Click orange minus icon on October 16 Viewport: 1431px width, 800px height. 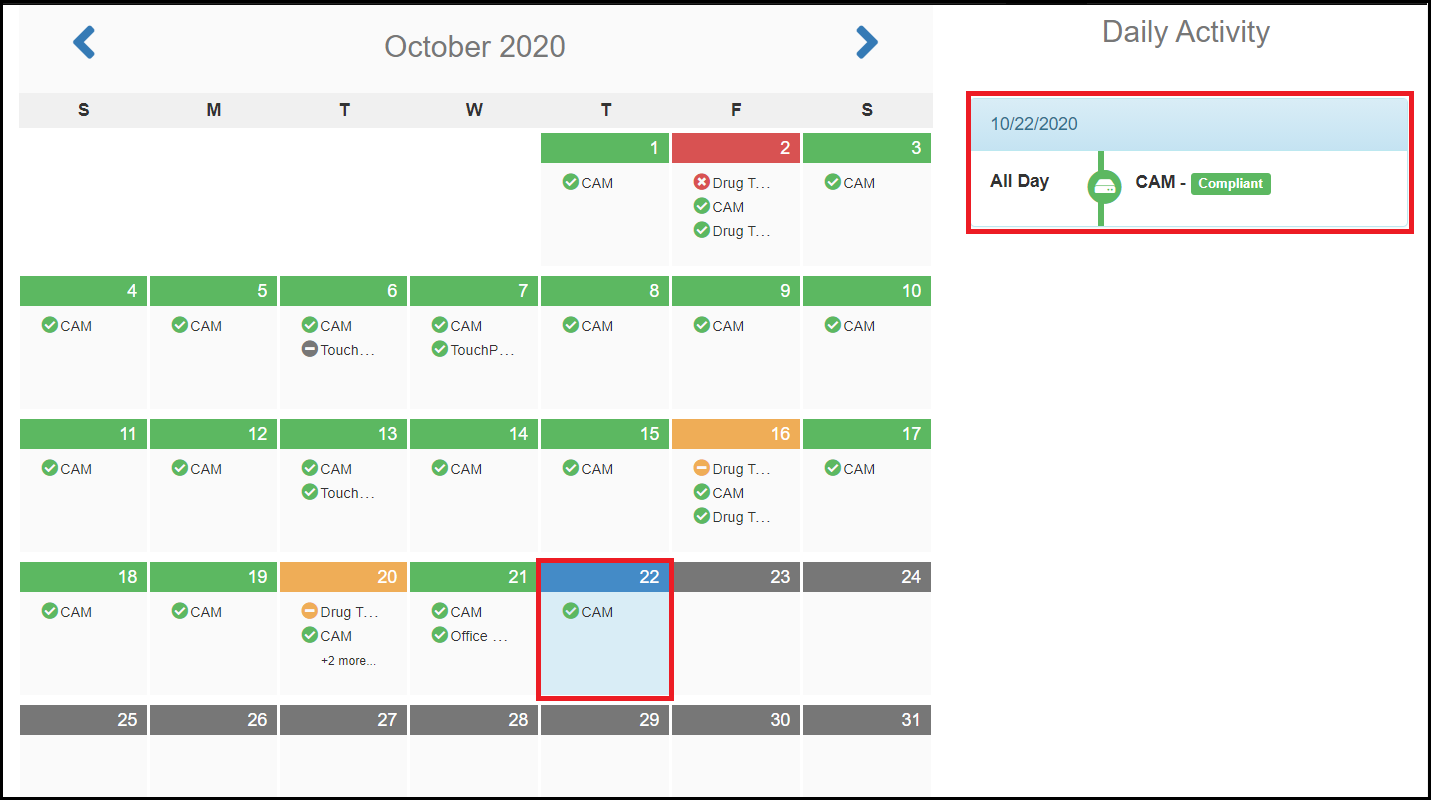click(x=701, y=468)
